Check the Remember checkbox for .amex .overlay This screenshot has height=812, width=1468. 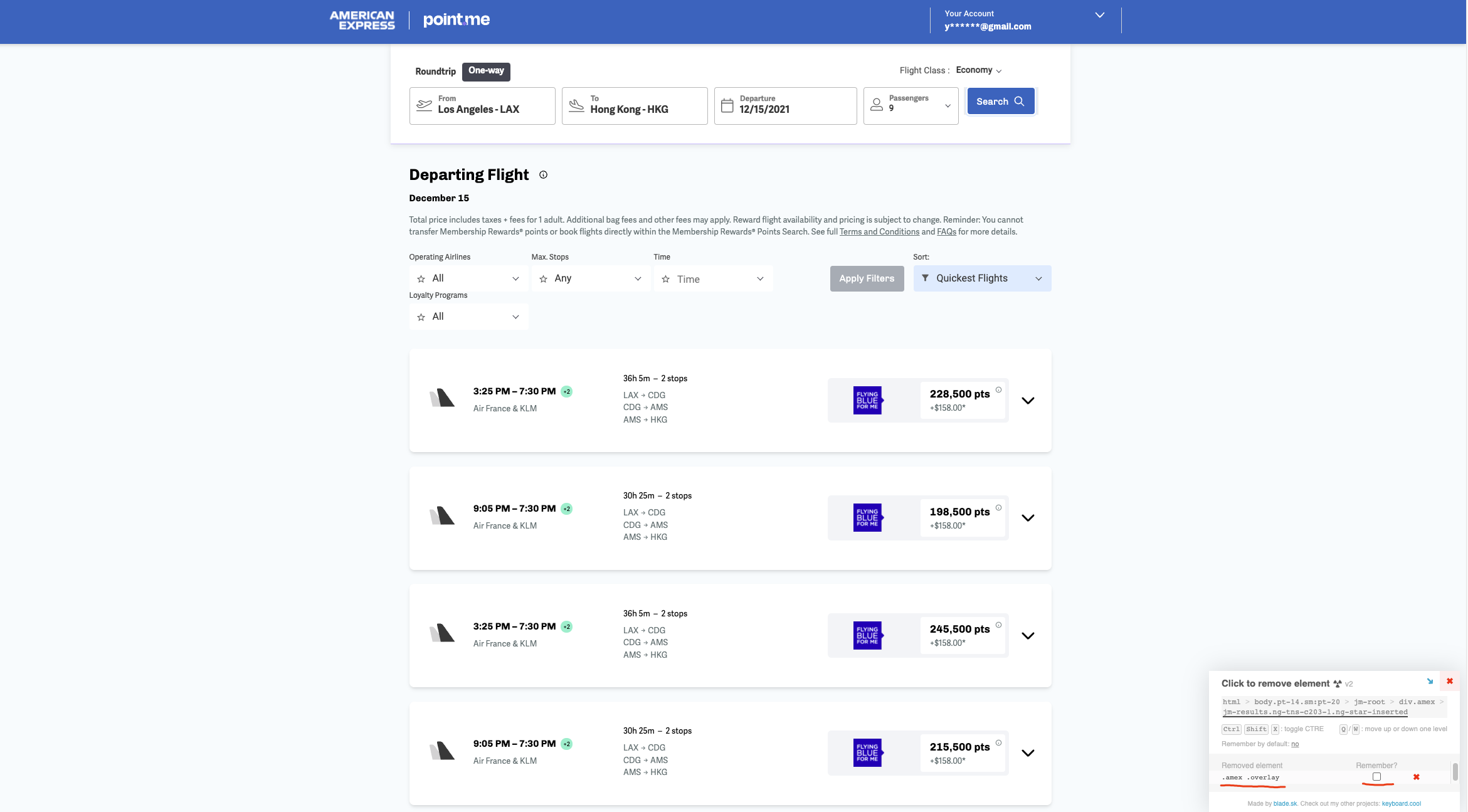(1376, 777)
